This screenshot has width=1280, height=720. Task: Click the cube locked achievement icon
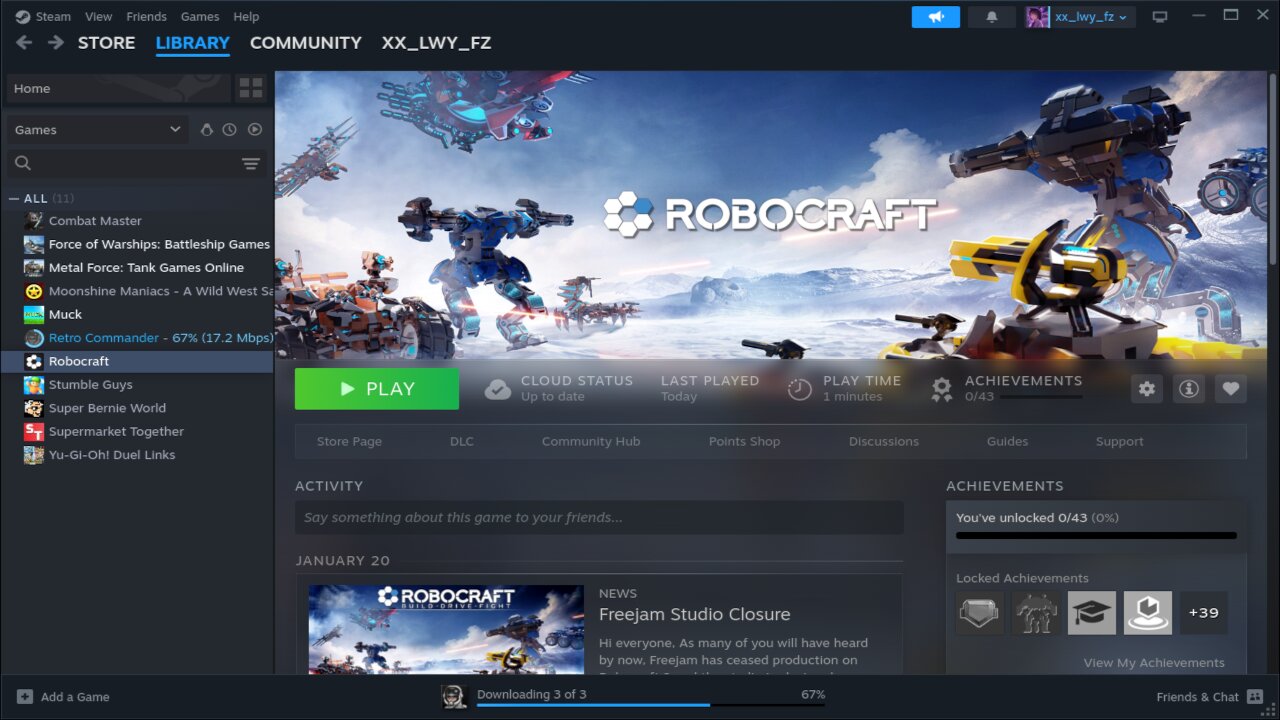coord(1148,613)
